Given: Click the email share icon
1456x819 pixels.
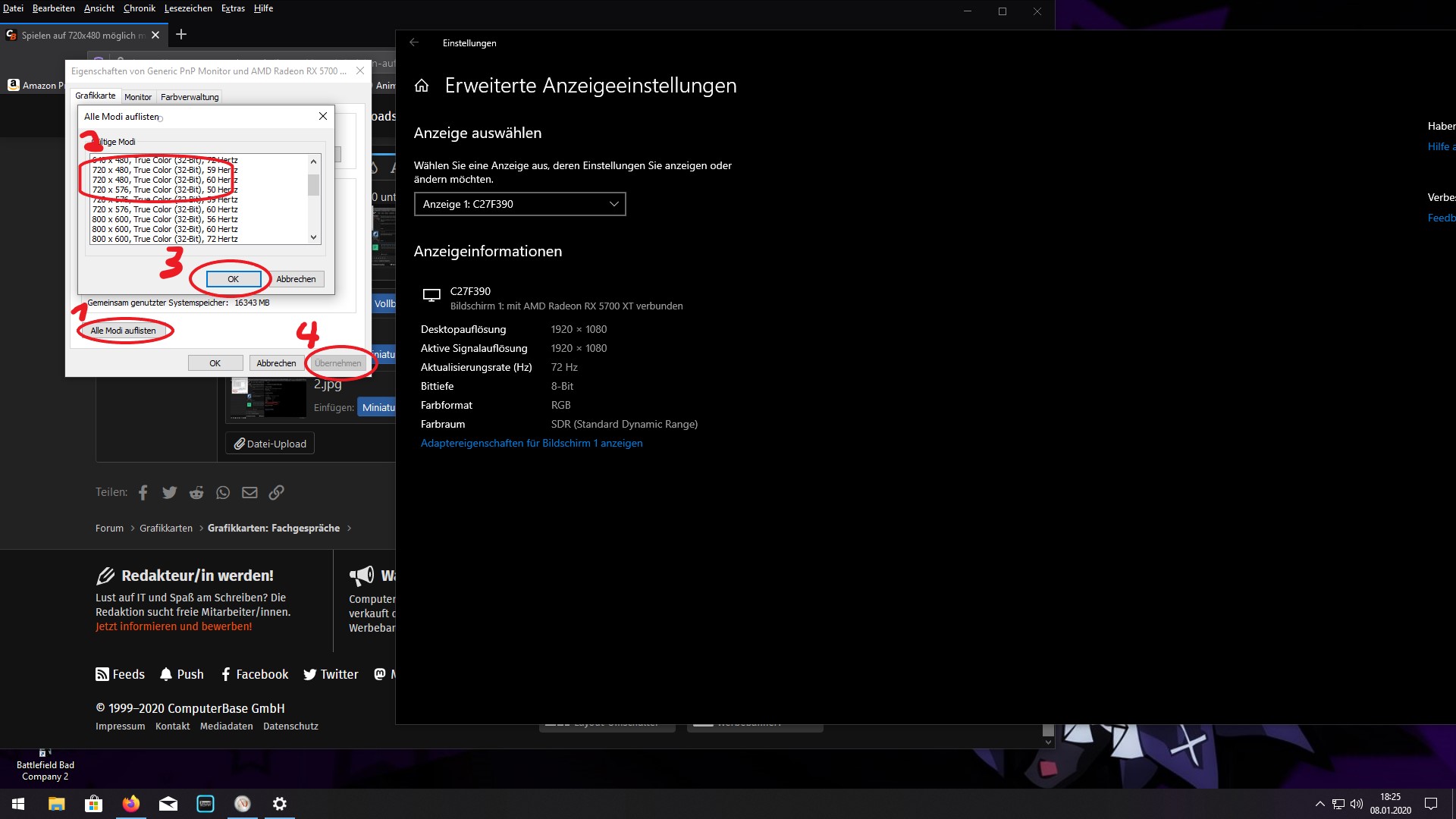Looking at the screenshot, I should [249, 493].
